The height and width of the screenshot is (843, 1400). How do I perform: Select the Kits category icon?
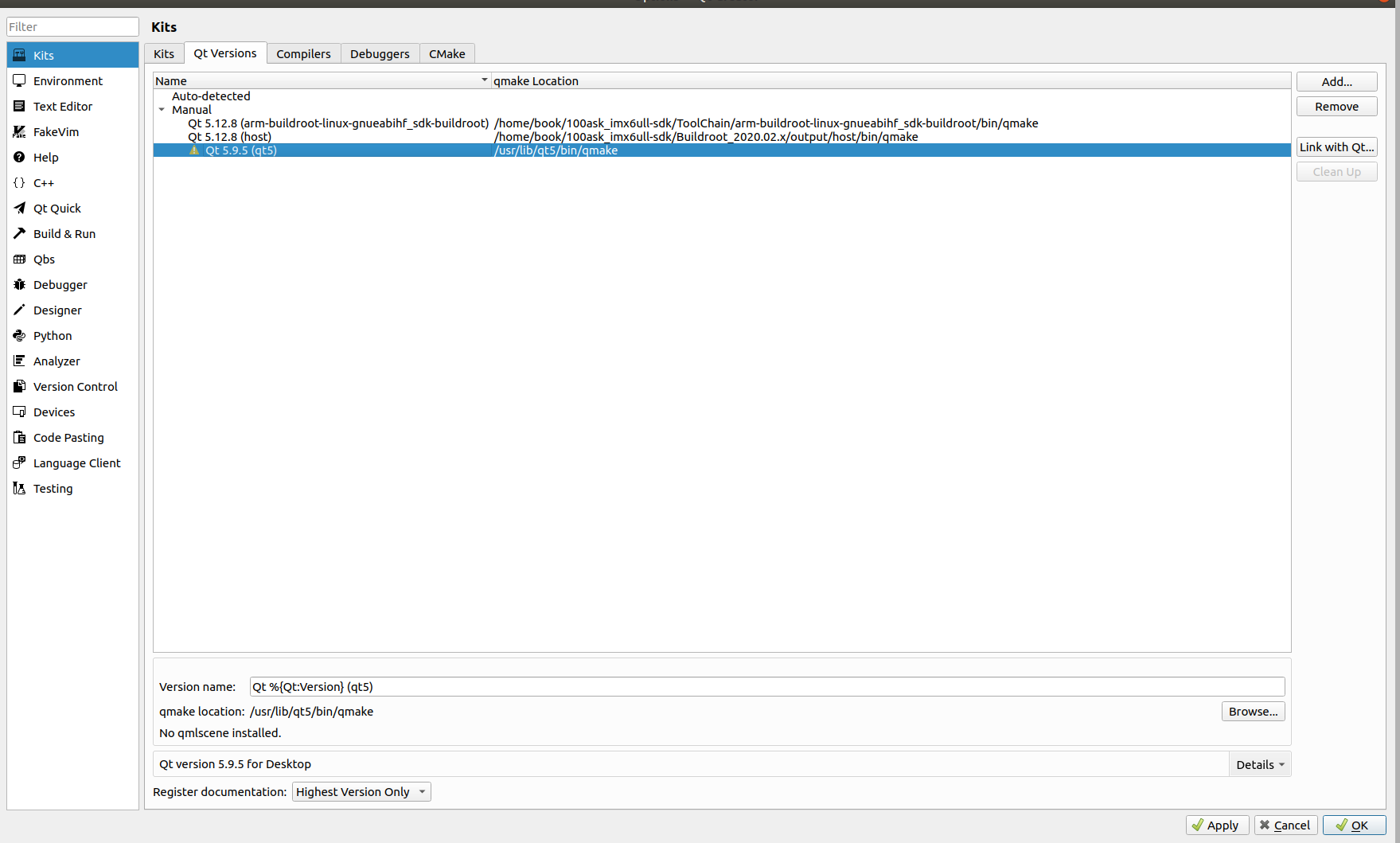(19, 55)
